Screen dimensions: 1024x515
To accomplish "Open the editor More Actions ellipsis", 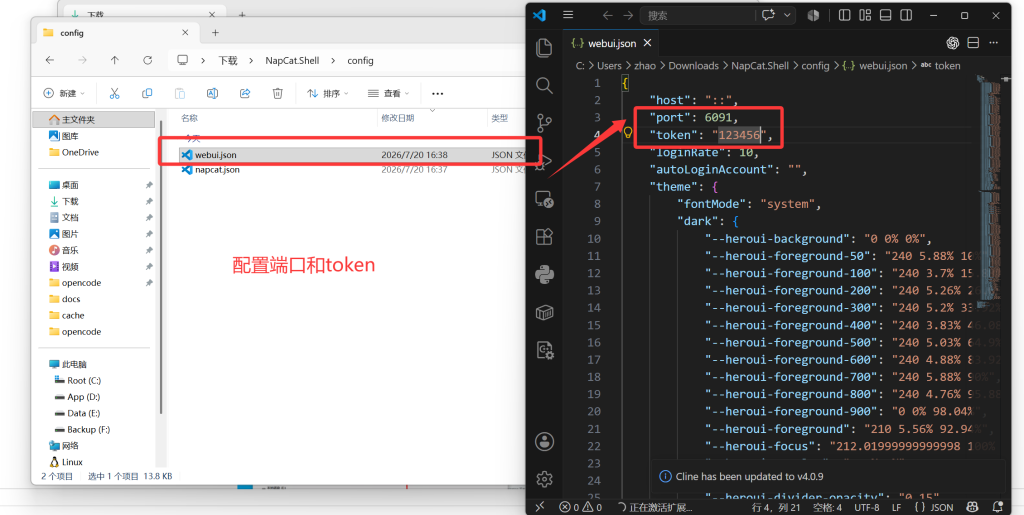I will click(993, 43).
